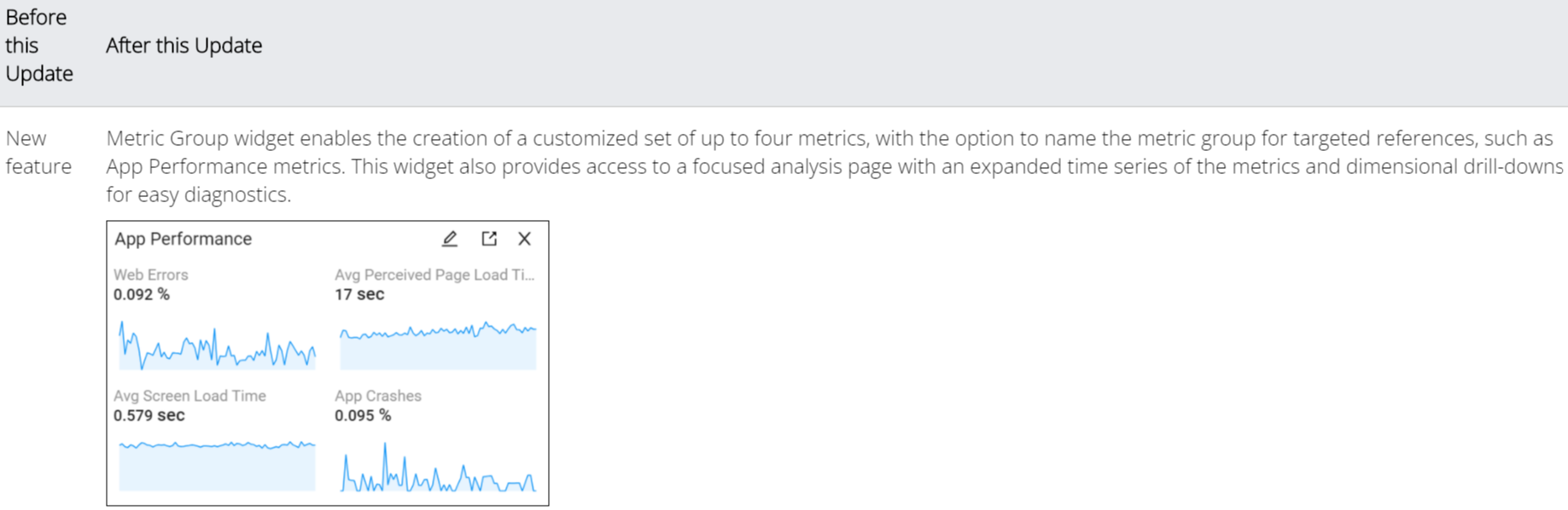Click the Web Errors sparkline chart
The image size is (1568, 510).
217,345
